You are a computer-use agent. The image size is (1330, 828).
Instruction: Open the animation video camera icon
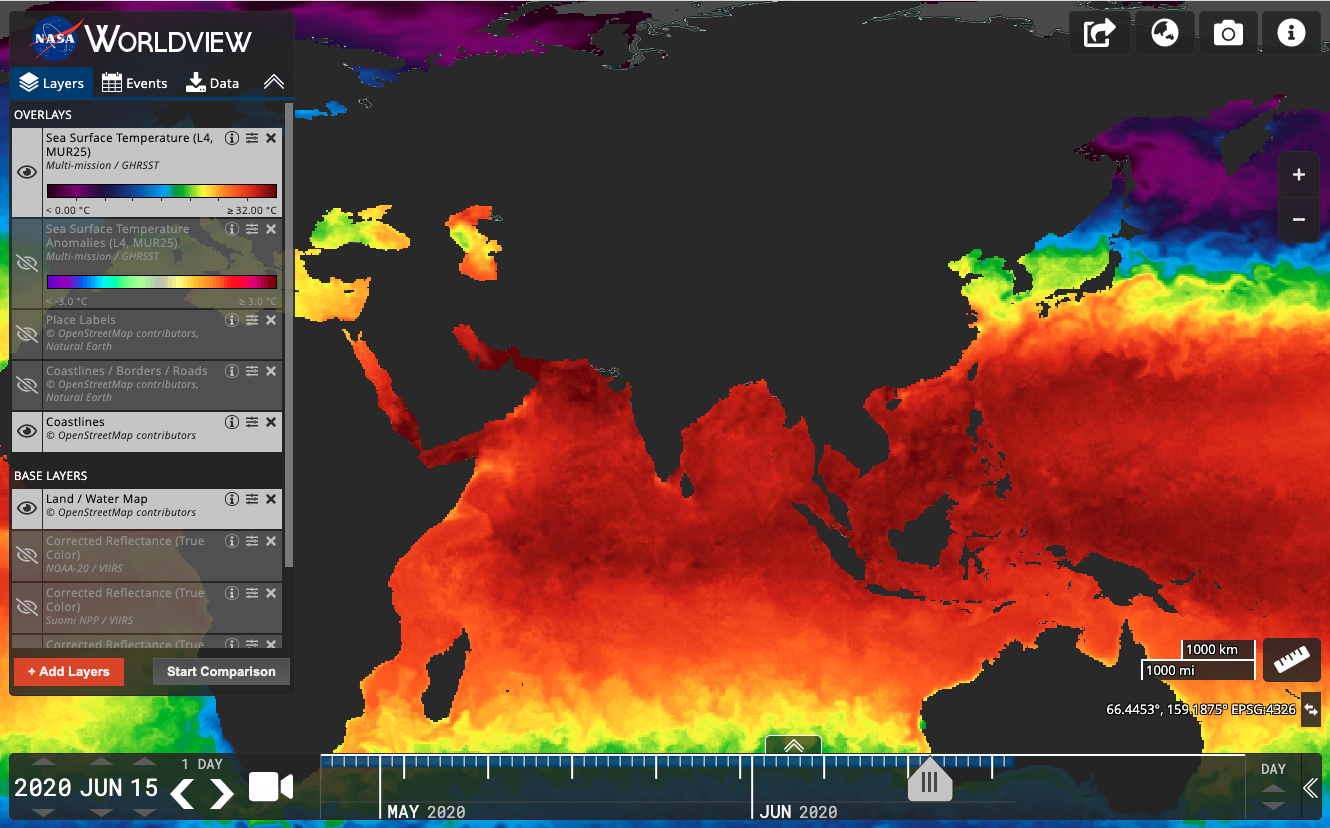[270, 787]
